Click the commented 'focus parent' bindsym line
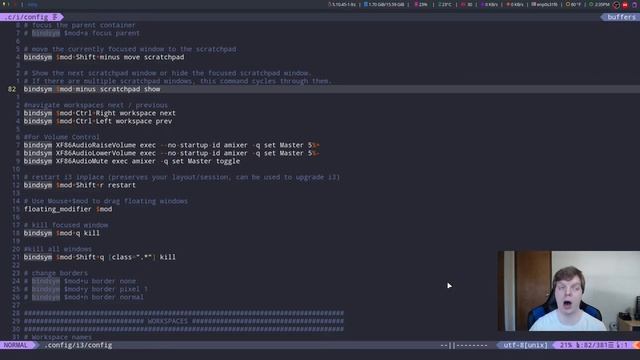Image resolution: width=640 pixels, height=360 pixels. point(82,33)
